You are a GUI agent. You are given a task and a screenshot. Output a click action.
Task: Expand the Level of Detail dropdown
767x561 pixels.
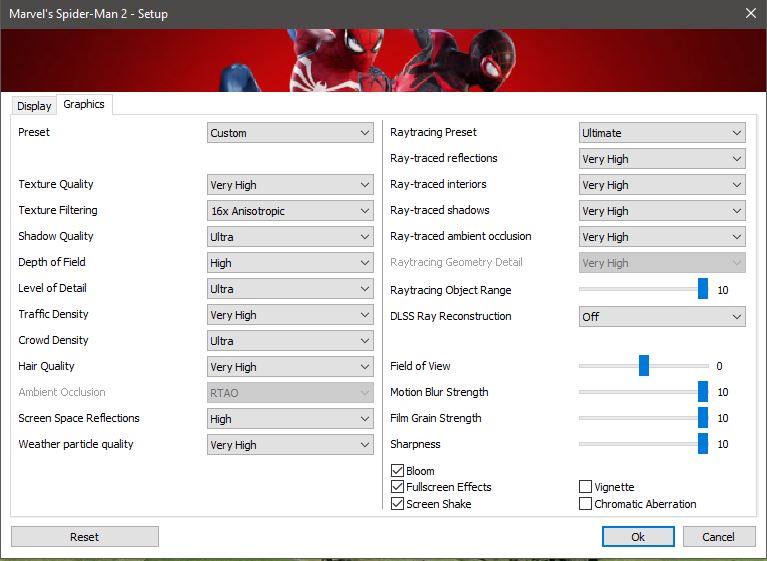pos(290,289)
